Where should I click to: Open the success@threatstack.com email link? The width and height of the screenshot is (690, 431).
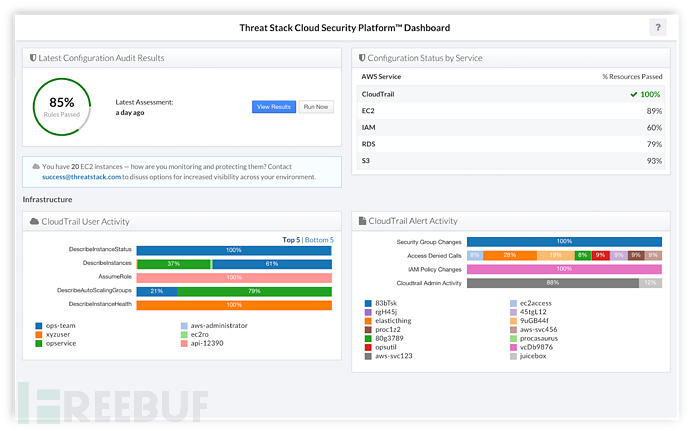81,177
